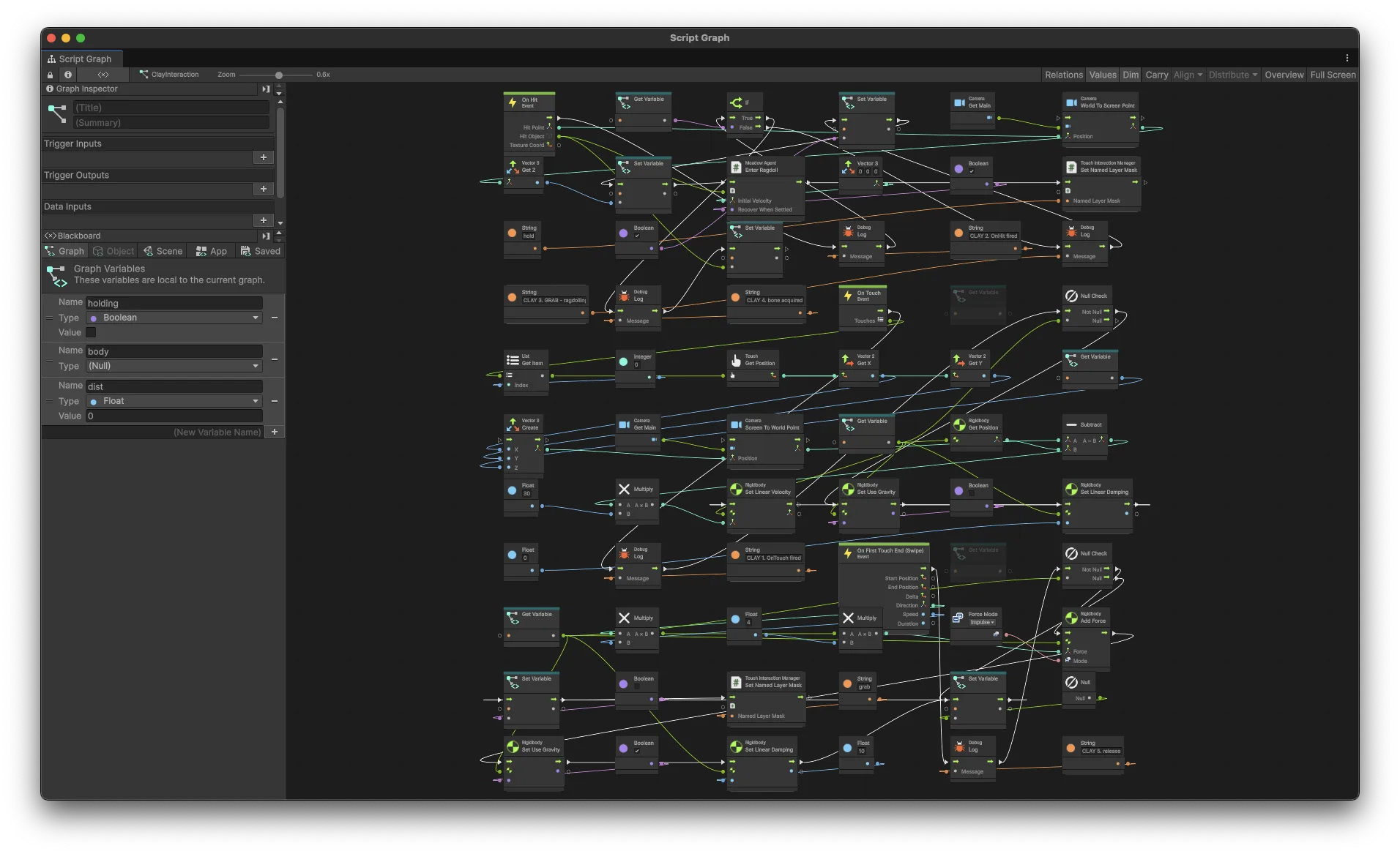Click the (New Variable Name) field
The height and width of the screenshot is (854, 1400).
pyautogui.click(x=152, y=432)
